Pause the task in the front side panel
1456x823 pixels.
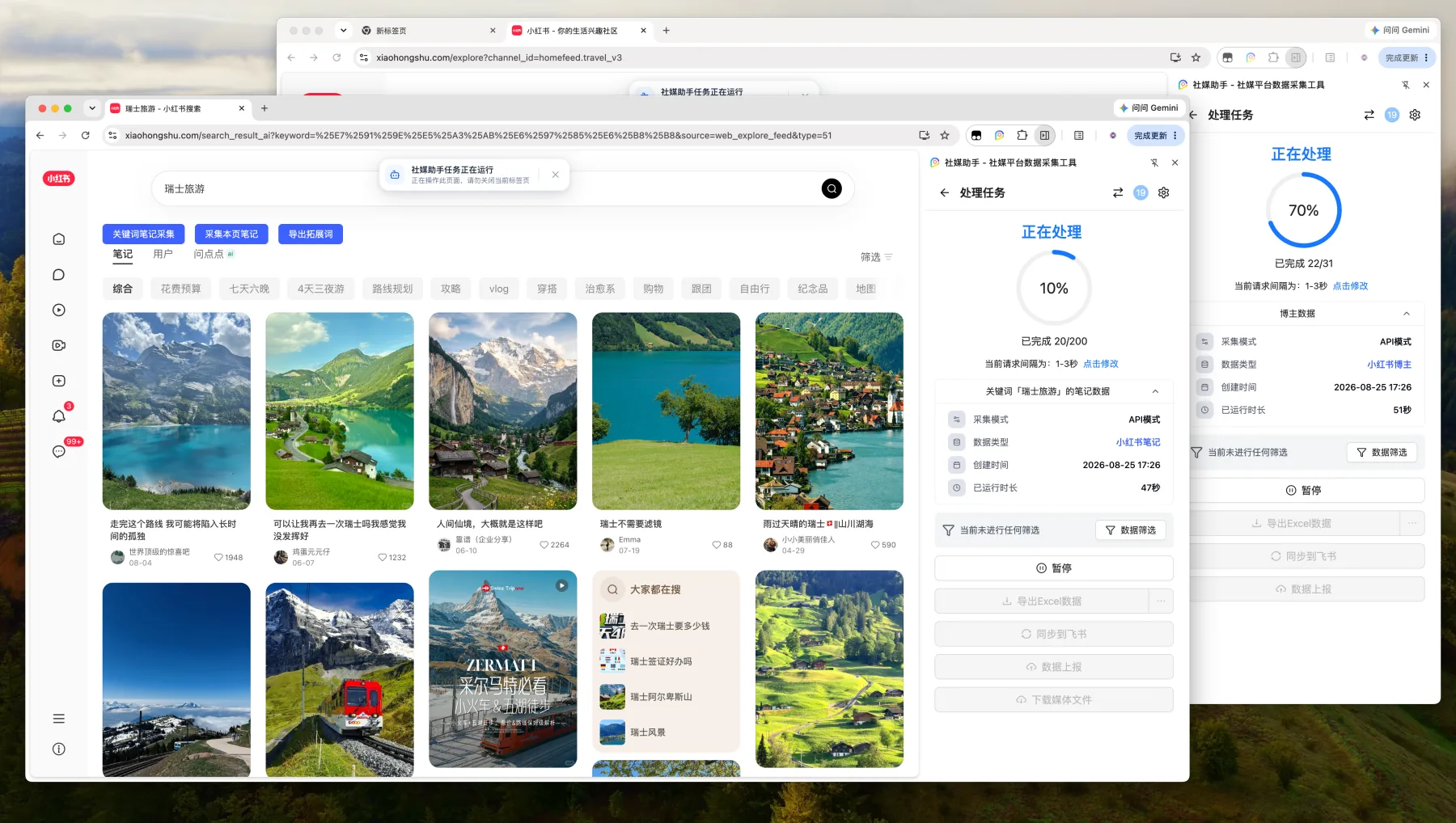click(1054, 568)
